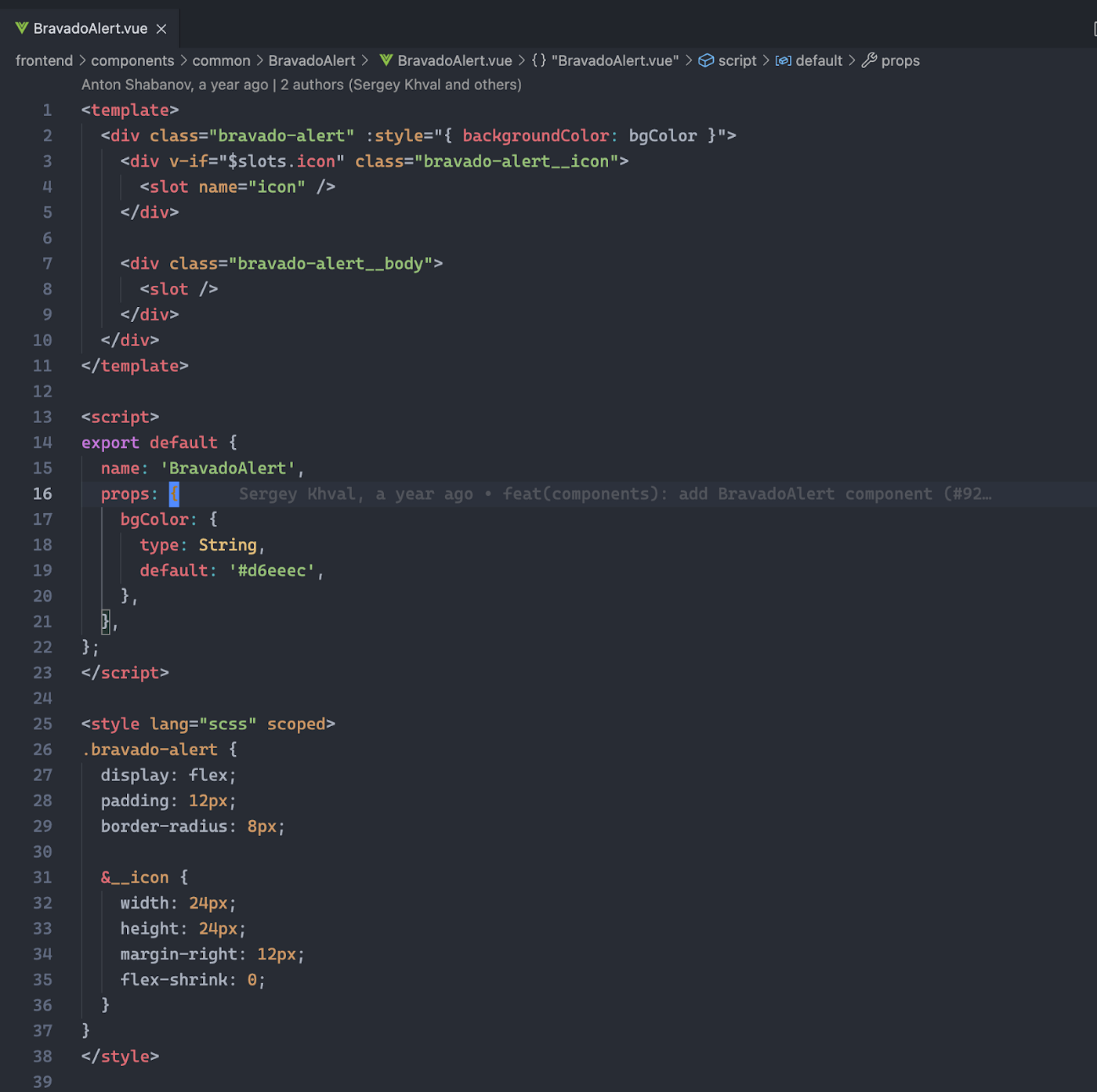This screenshot has width=1097, height=1092.
Task: Click the &__icon nested selector
Action: pyautogui.click(x=135, y=878)
